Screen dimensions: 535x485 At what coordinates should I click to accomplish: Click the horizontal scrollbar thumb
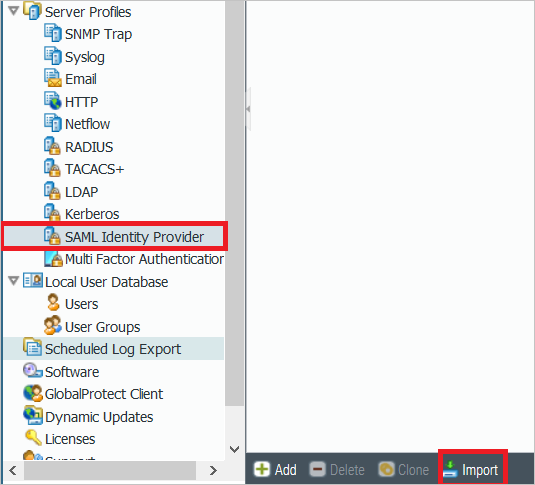(110, 470)
